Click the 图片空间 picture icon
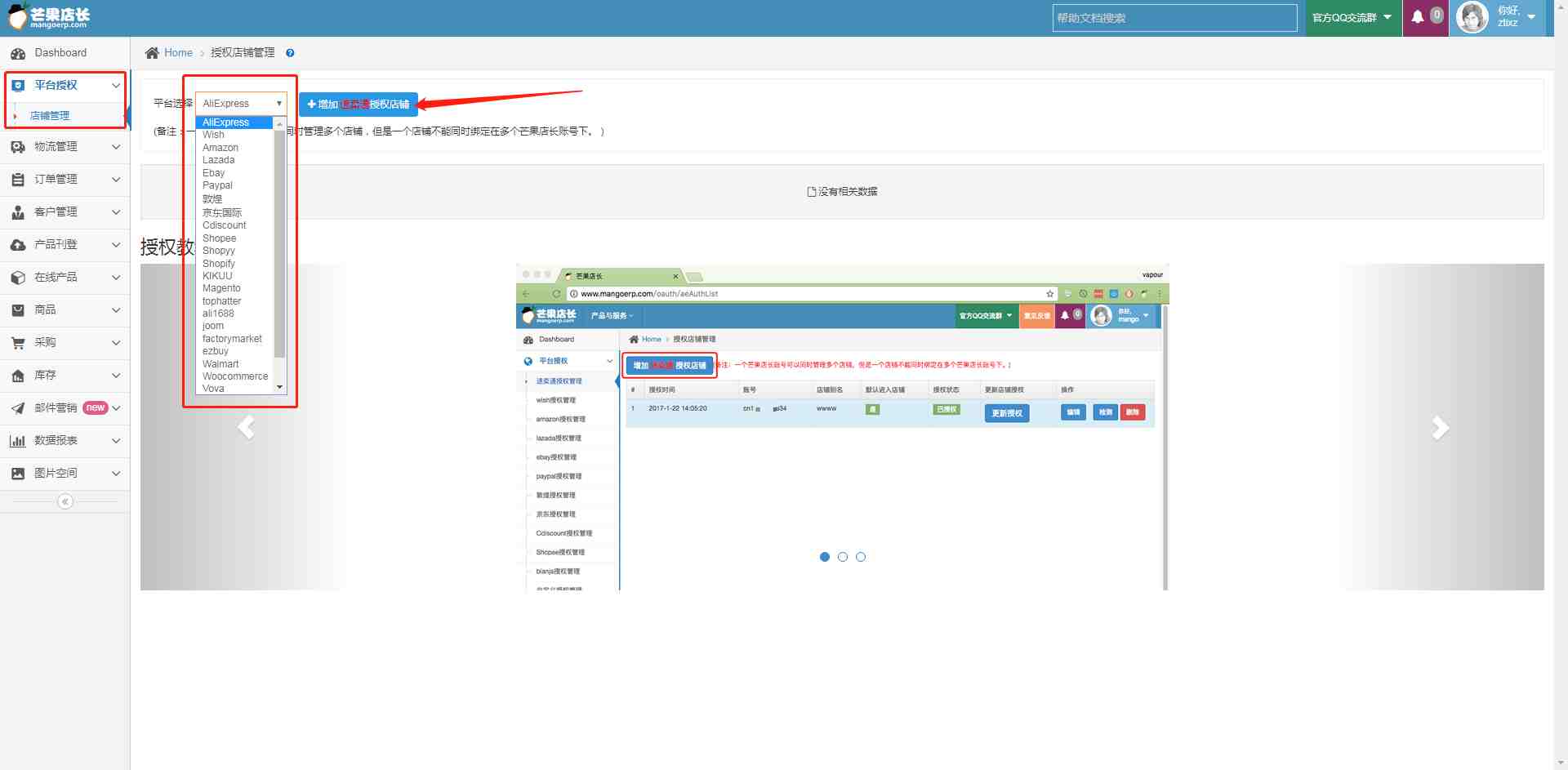Image resolution: width=1568 pixels, height=770 pixels. click(18, 474)
